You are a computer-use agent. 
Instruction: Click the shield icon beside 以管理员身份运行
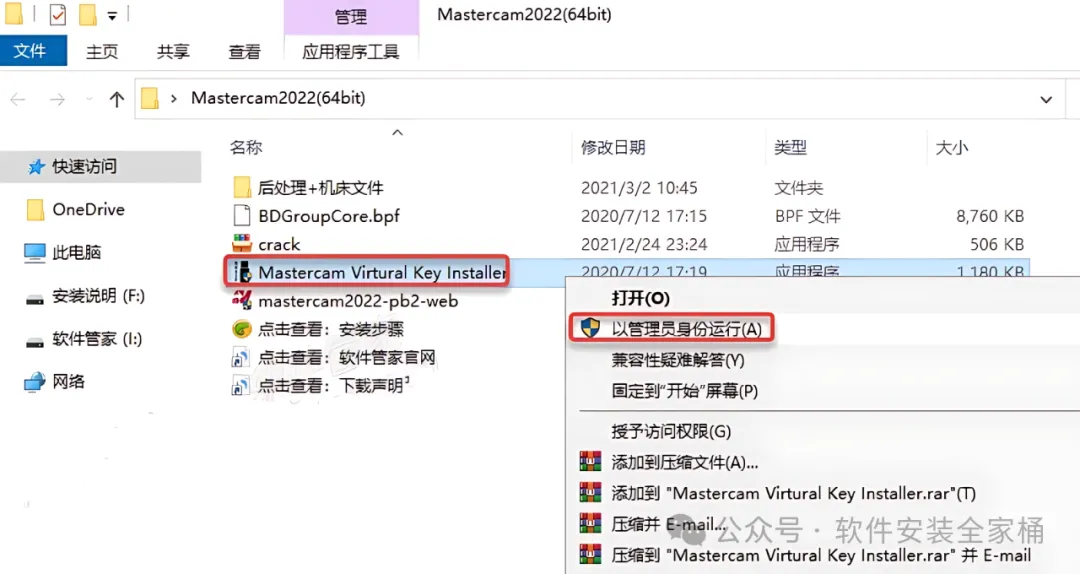point(590,328)
